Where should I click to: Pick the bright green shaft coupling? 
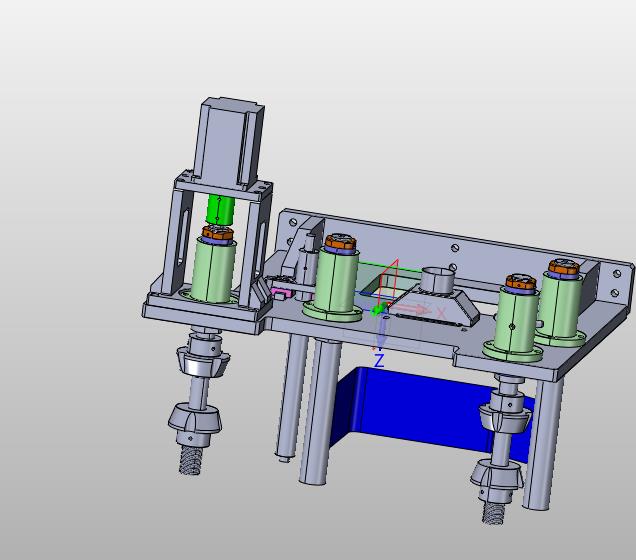pos(220,210)
